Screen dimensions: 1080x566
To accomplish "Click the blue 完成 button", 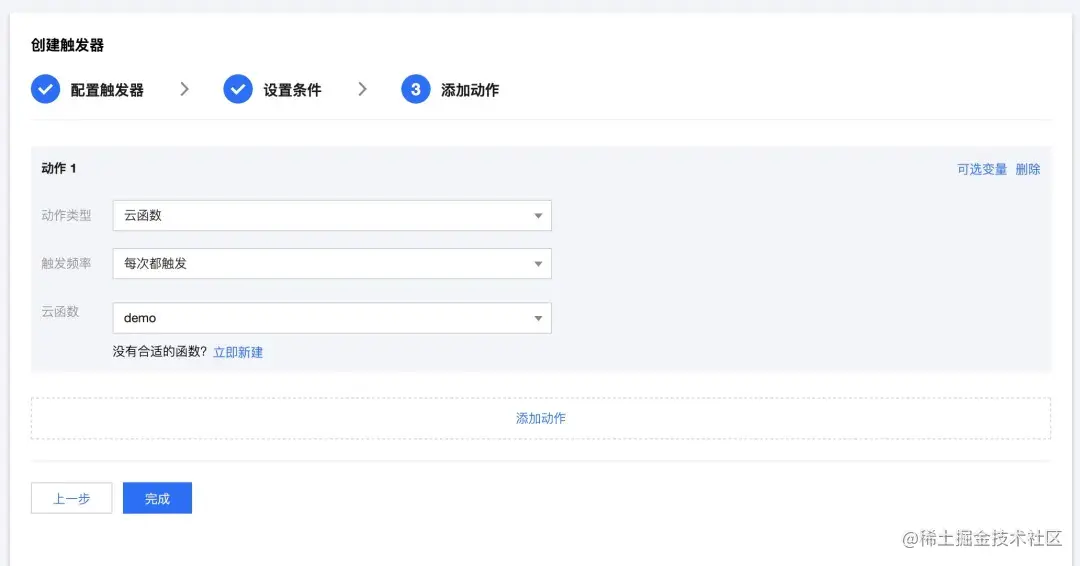I will pyautogui.click(x=157, y=499).
